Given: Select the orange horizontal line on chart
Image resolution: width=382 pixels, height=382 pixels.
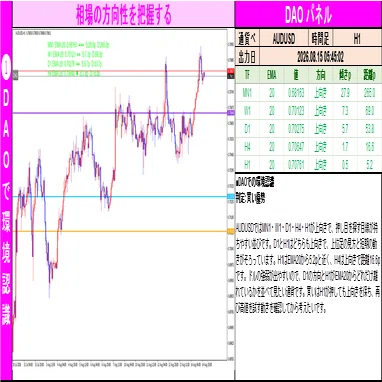Looking at the screenshot, I should (120, 231).
